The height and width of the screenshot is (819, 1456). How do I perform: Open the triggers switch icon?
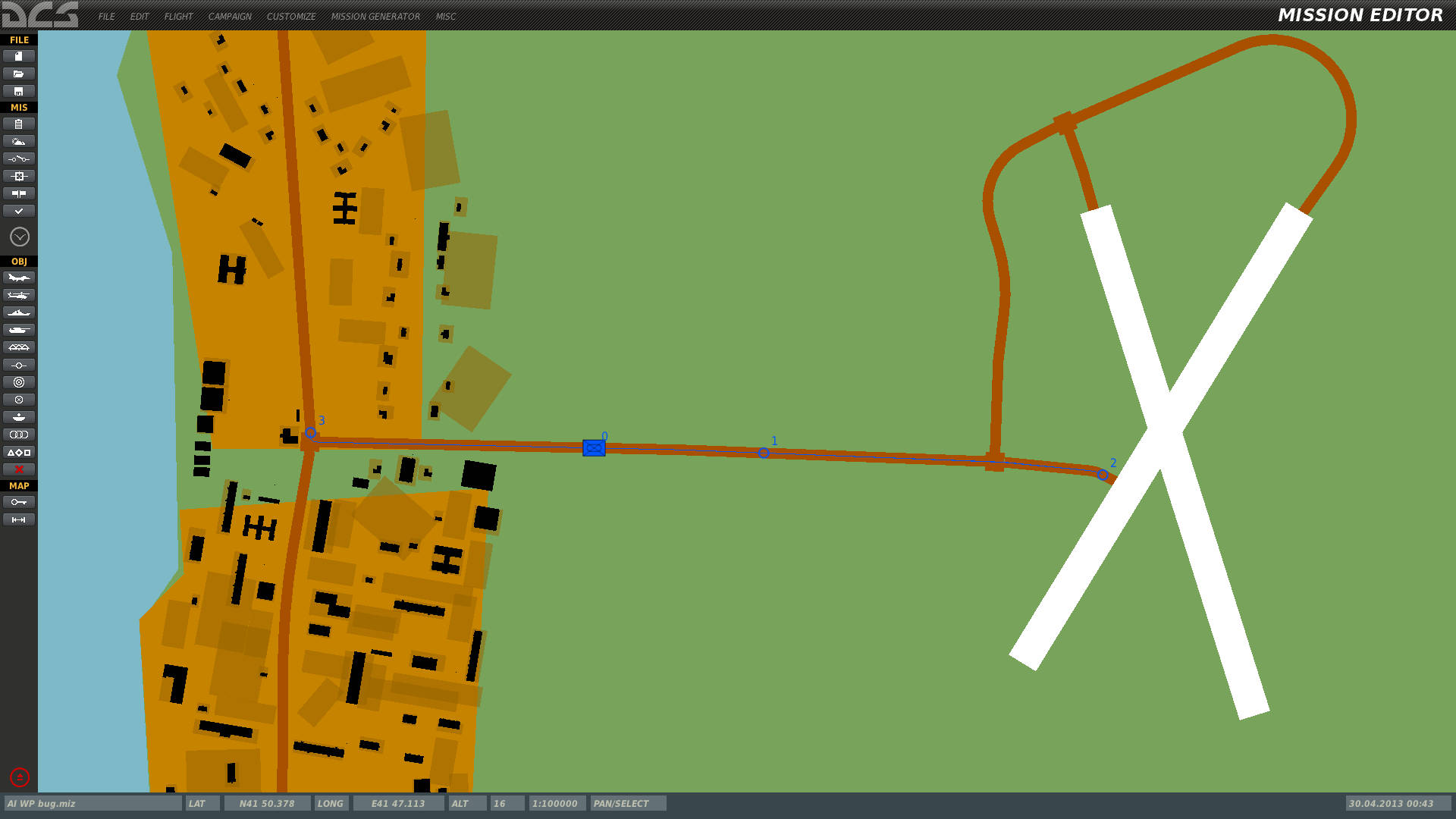tap(19, 158)
